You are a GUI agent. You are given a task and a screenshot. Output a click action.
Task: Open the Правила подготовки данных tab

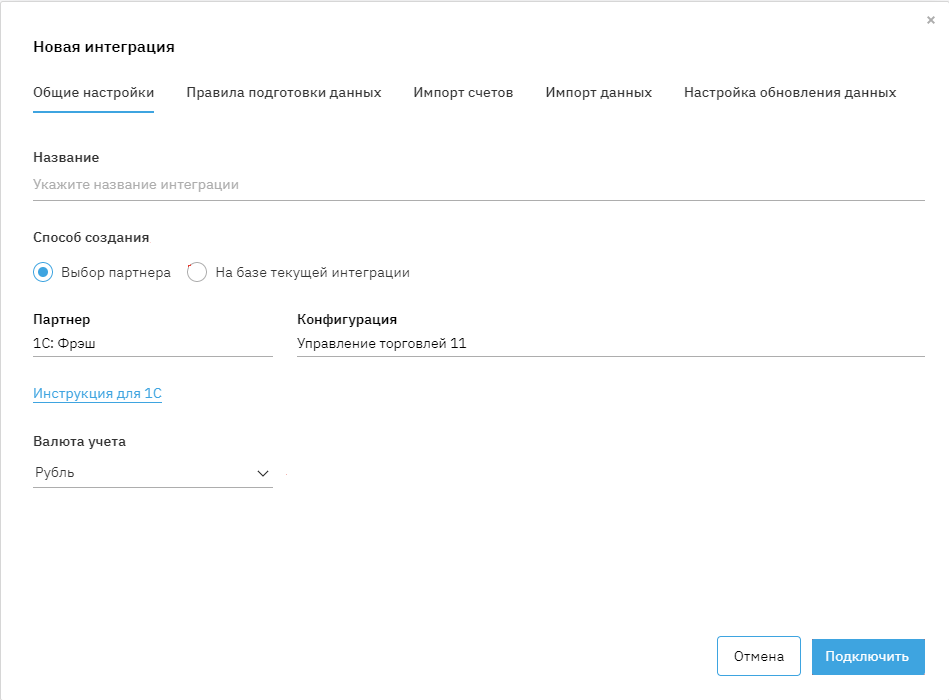(x=284, y=93)
